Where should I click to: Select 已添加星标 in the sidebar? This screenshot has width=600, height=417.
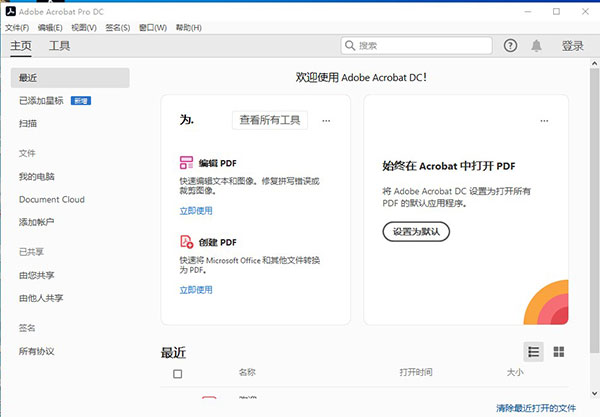tap(41, 101)
